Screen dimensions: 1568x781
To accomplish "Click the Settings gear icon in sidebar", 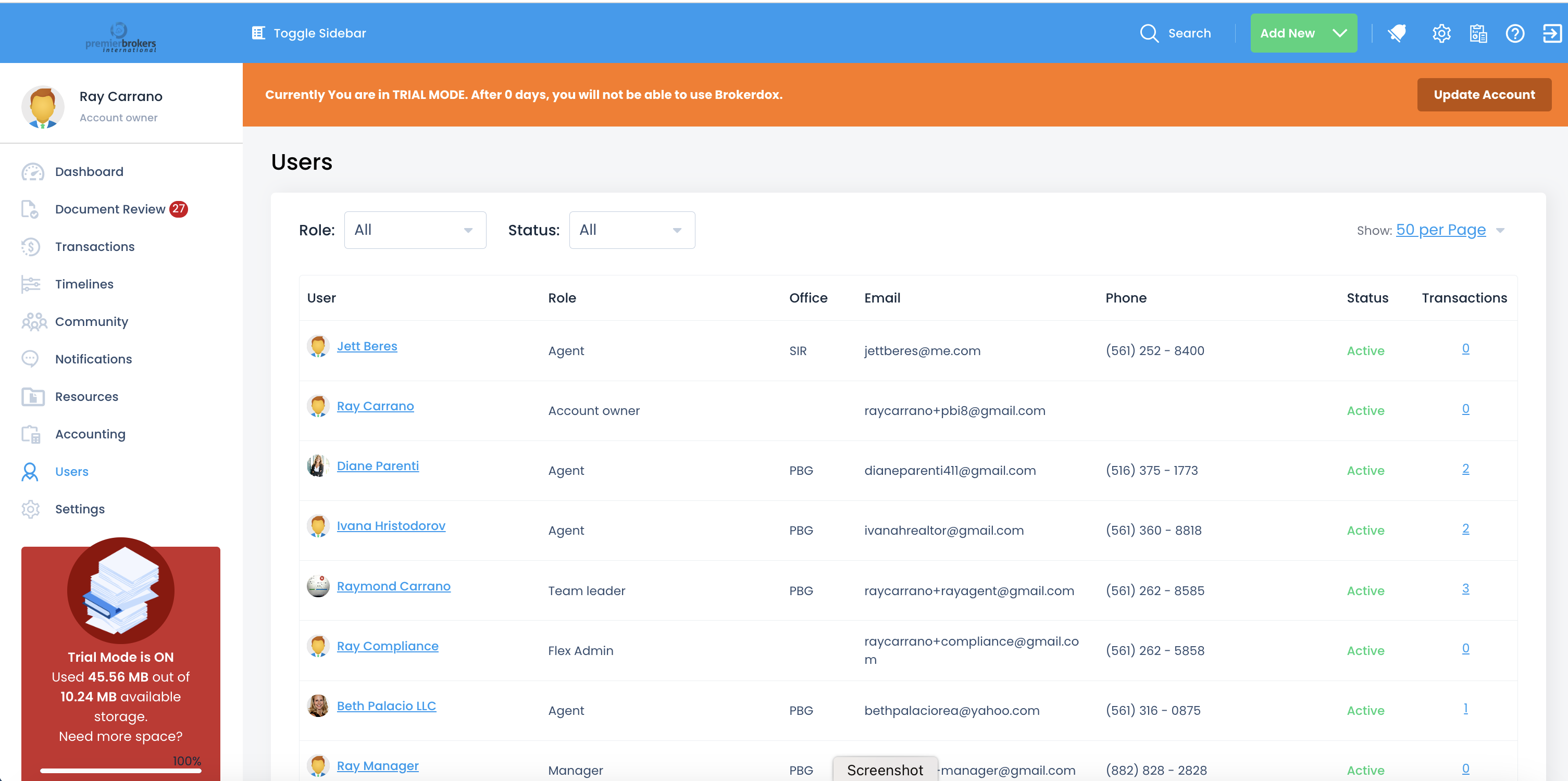I will [x=30, y=509].
